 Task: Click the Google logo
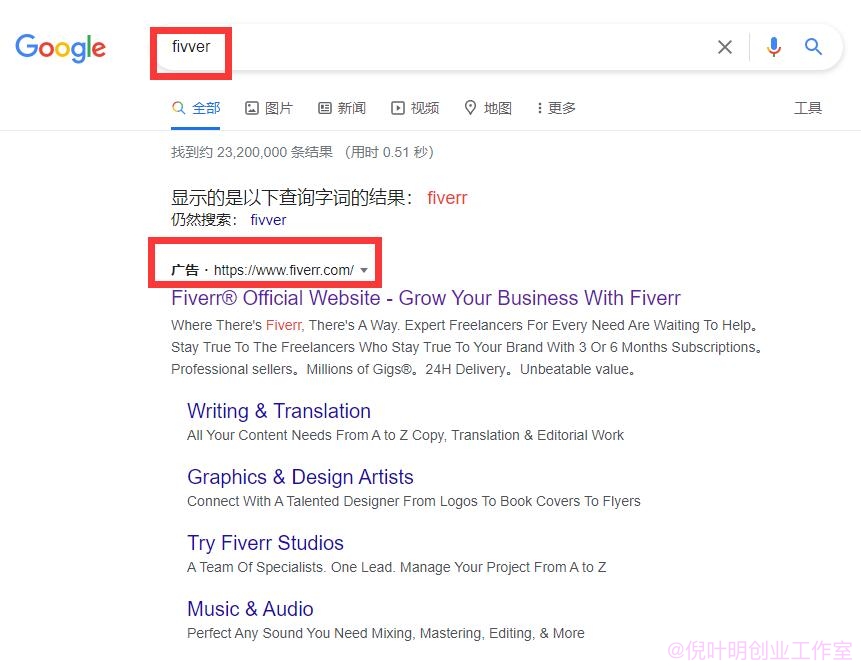(60, 48)
